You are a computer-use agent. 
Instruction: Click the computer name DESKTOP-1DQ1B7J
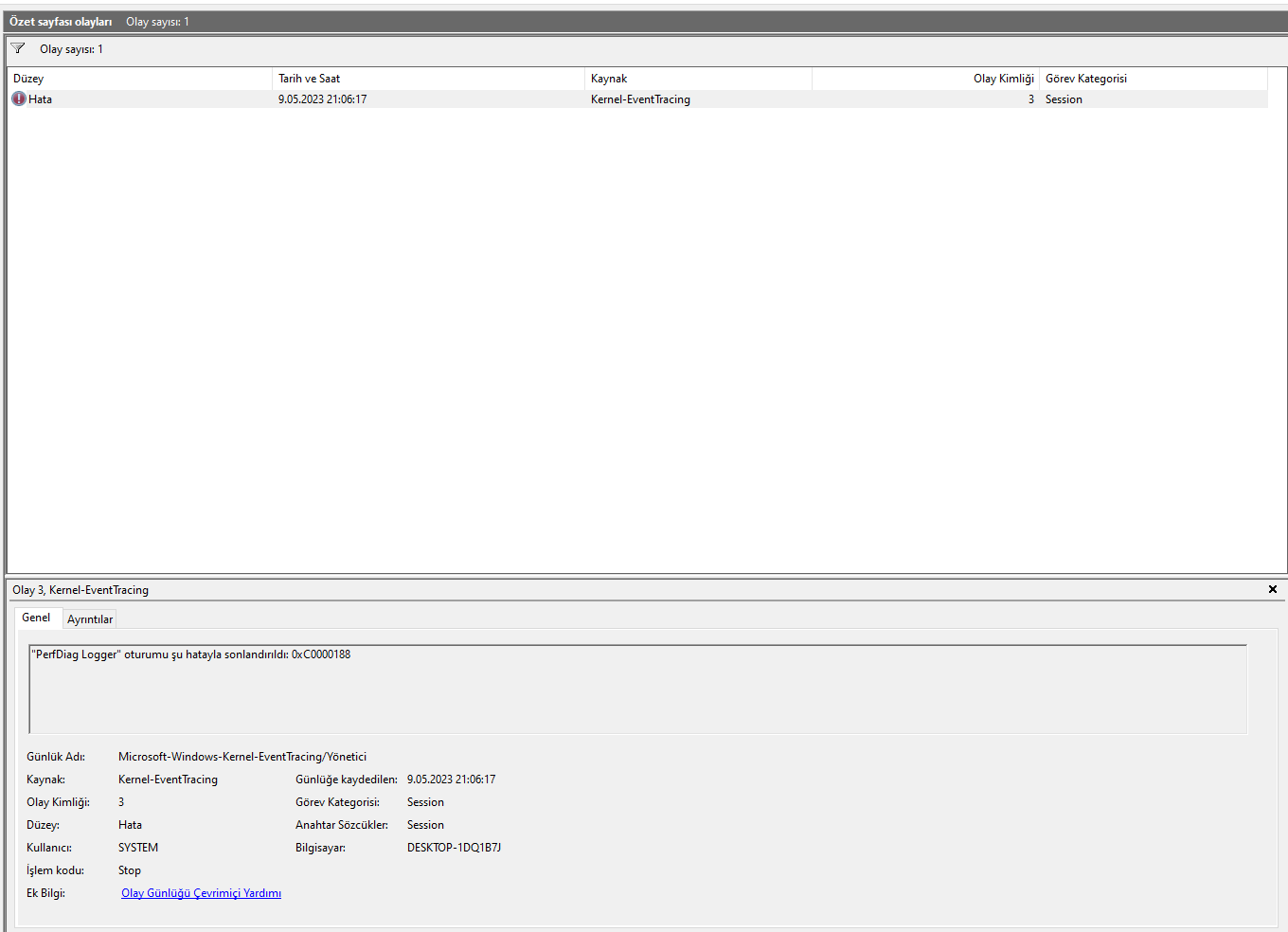(454, 848)
